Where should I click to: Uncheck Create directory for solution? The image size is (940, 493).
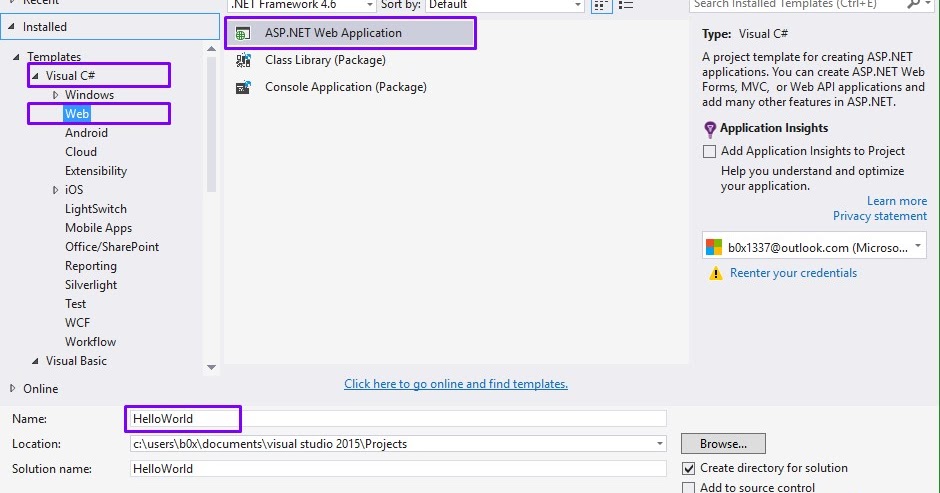click(x=688, y=468)
